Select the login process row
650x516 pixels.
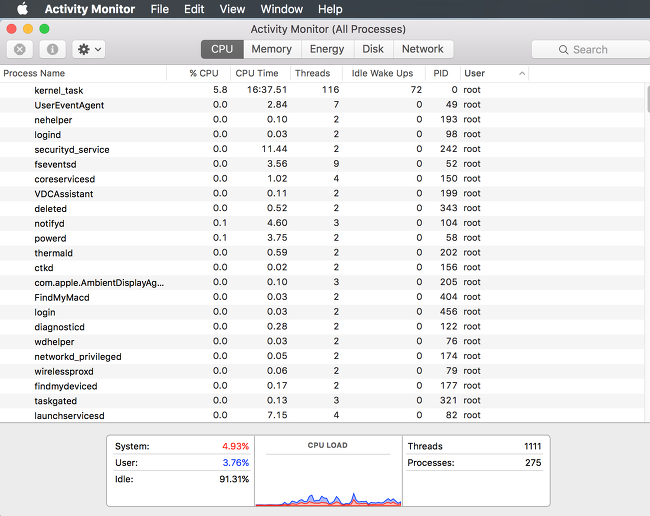(322, 312)
